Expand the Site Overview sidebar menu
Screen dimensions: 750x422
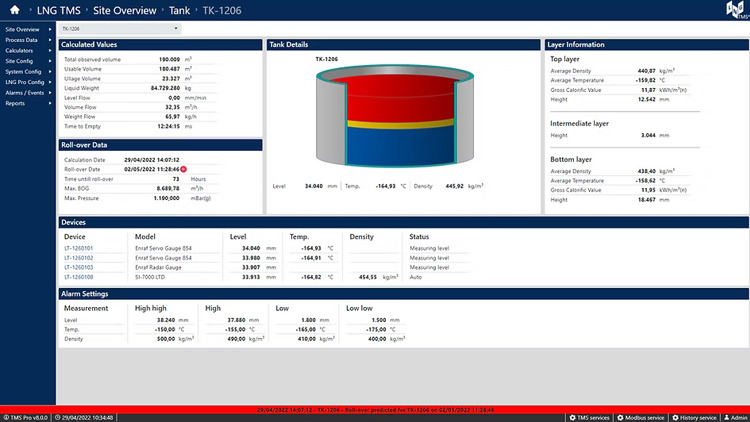[25, 30]
